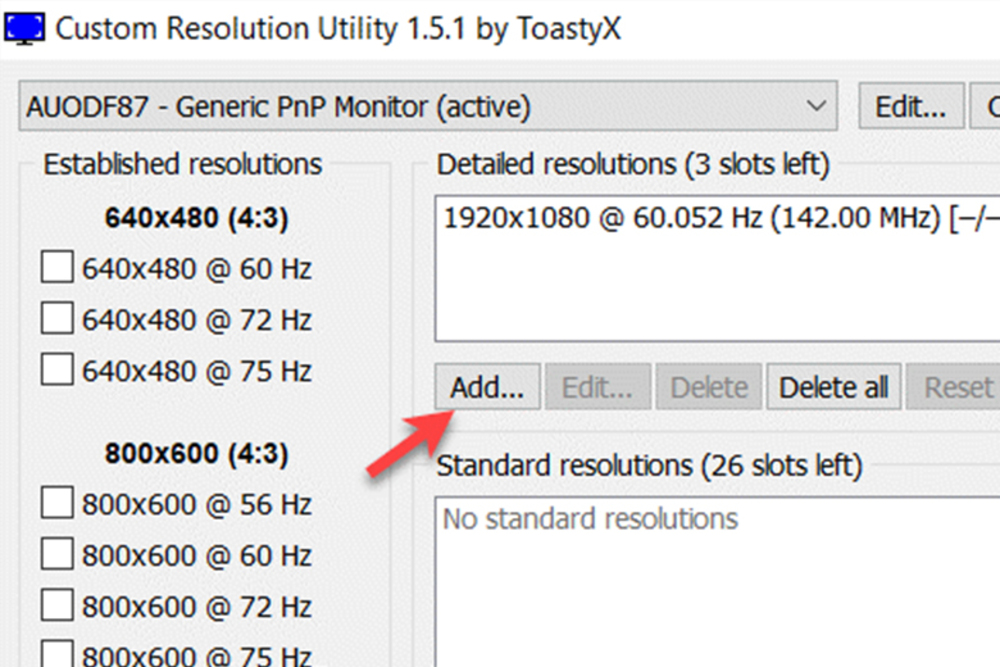Select the 1920x1080 @ 60.052 Hz entry
Image resolution: width=1000 pixels, height=667 pixels.
tap(700, 218)
